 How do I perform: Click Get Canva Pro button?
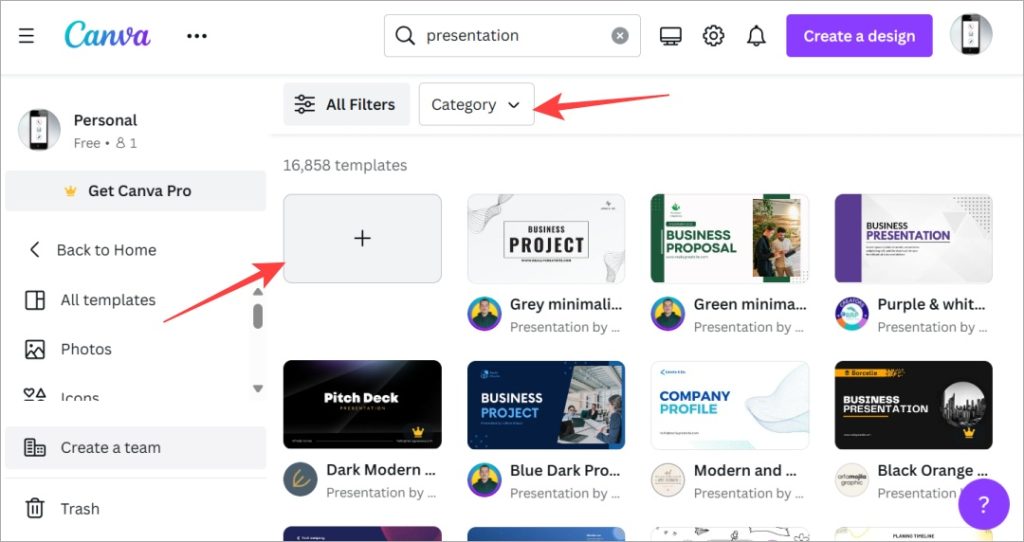pos(135,191)
